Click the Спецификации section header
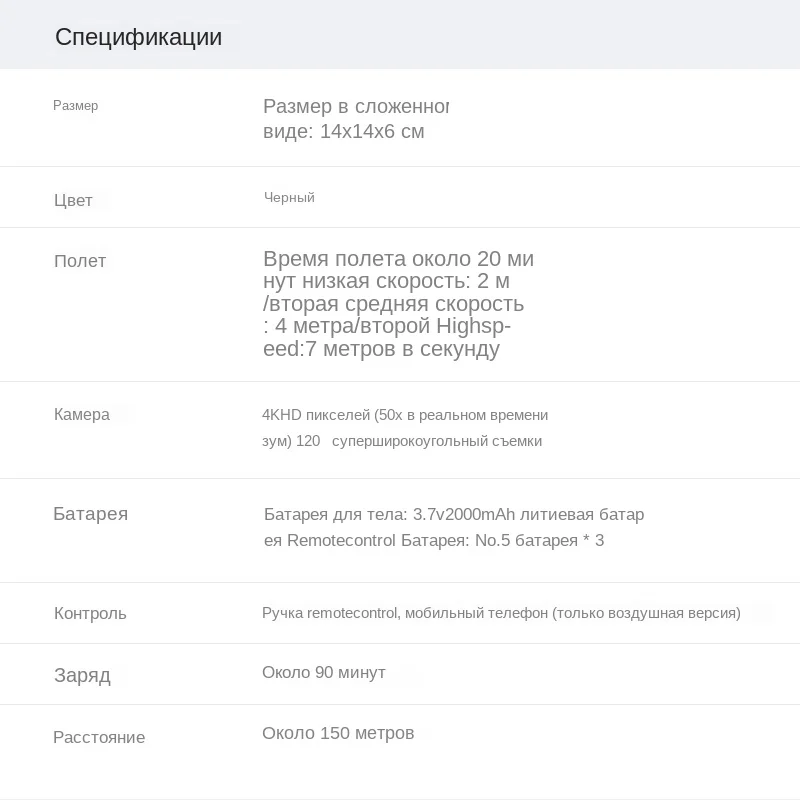 [x=138, y=38]
